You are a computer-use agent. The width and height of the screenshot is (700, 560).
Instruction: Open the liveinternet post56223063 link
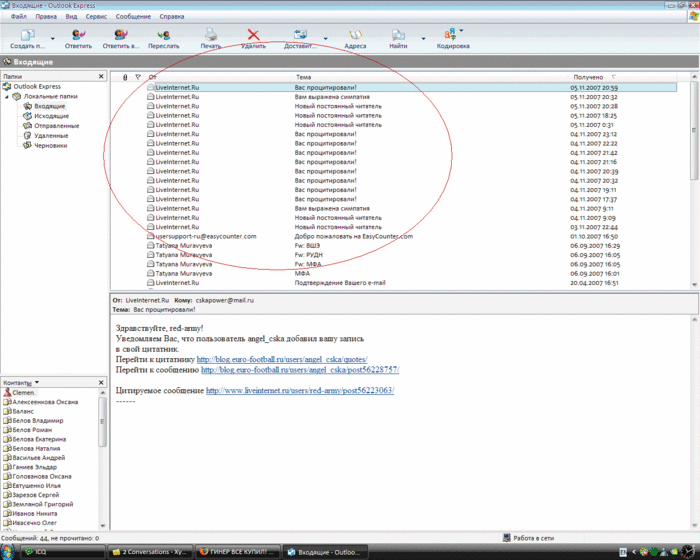[300, 390]
